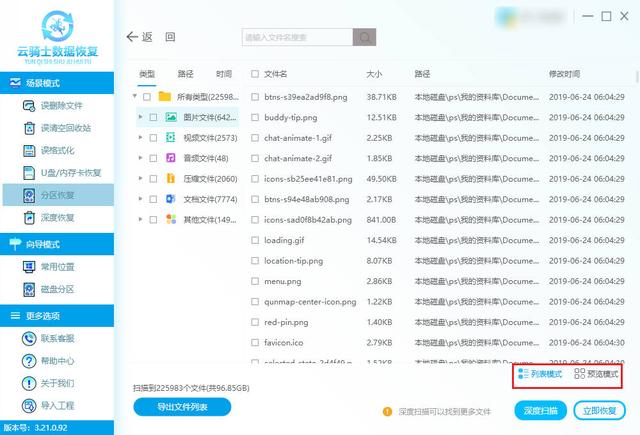Expand the 文档文件(7774) node
Image resolution: width=640 pixels, height=435 pixels.
coord(140,199)
